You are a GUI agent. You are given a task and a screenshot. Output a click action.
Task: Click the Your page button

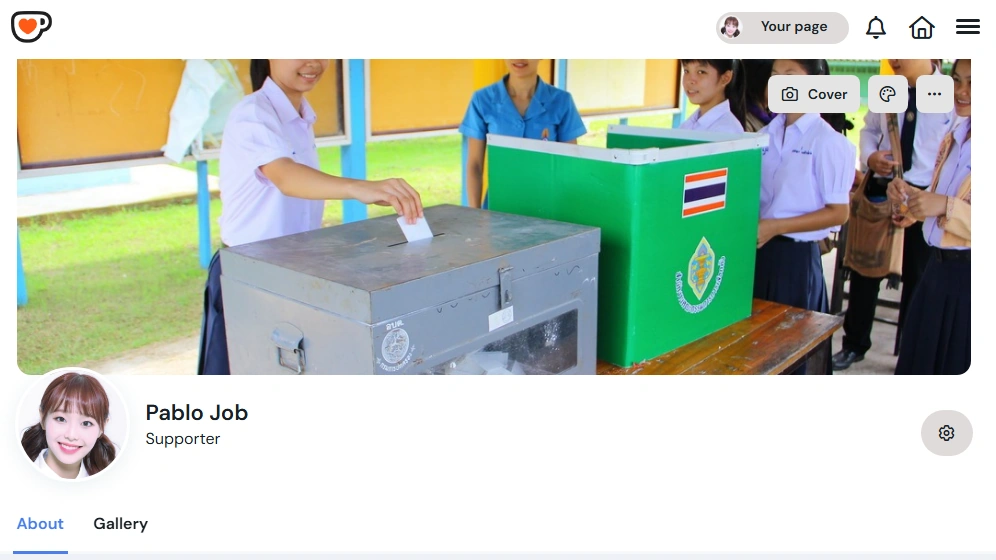(782, 27)
